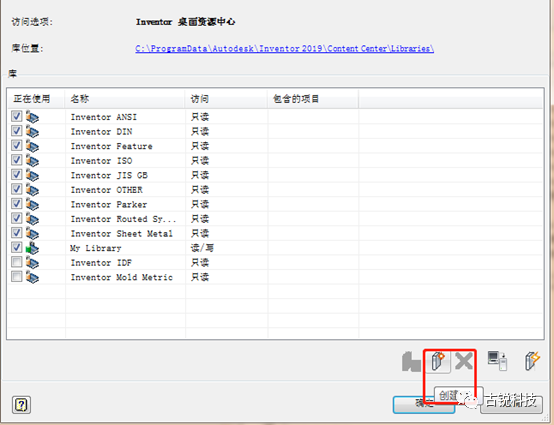
Task: Click the grayed library transfer icon
Action: click(411, 362)
